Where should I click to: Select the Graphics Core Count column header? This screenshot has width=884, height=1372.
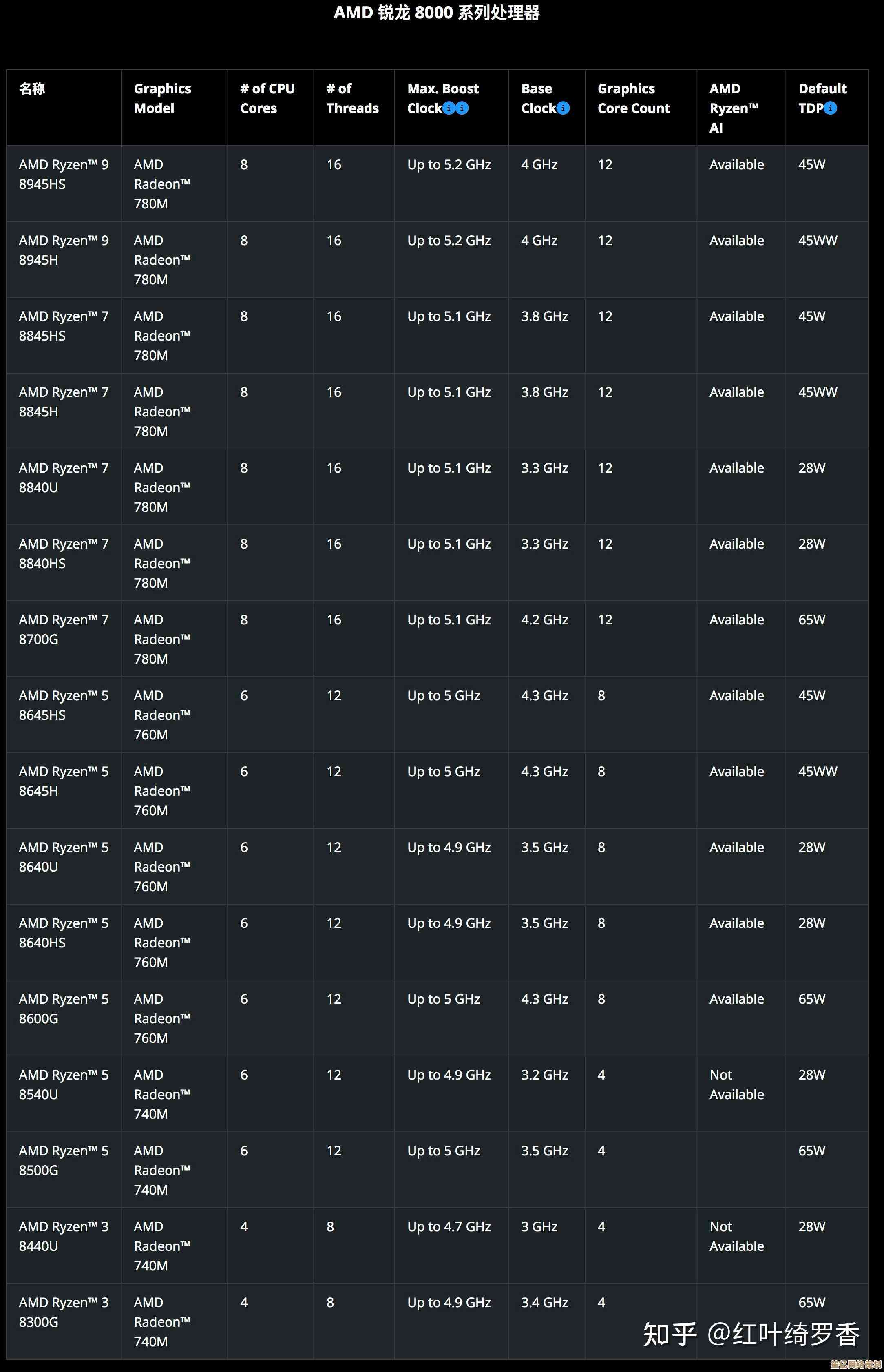pos(633,99)
